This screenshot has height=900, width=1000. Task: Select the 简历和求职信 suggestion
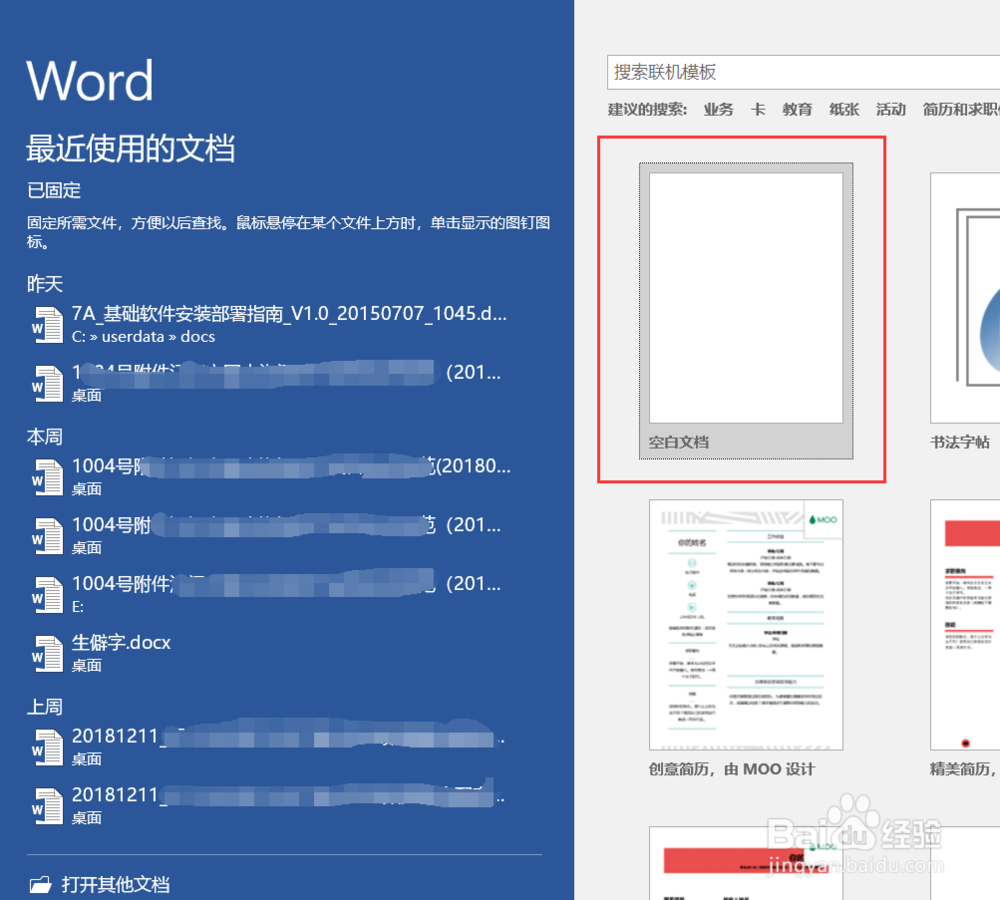[x=958, y=109]
